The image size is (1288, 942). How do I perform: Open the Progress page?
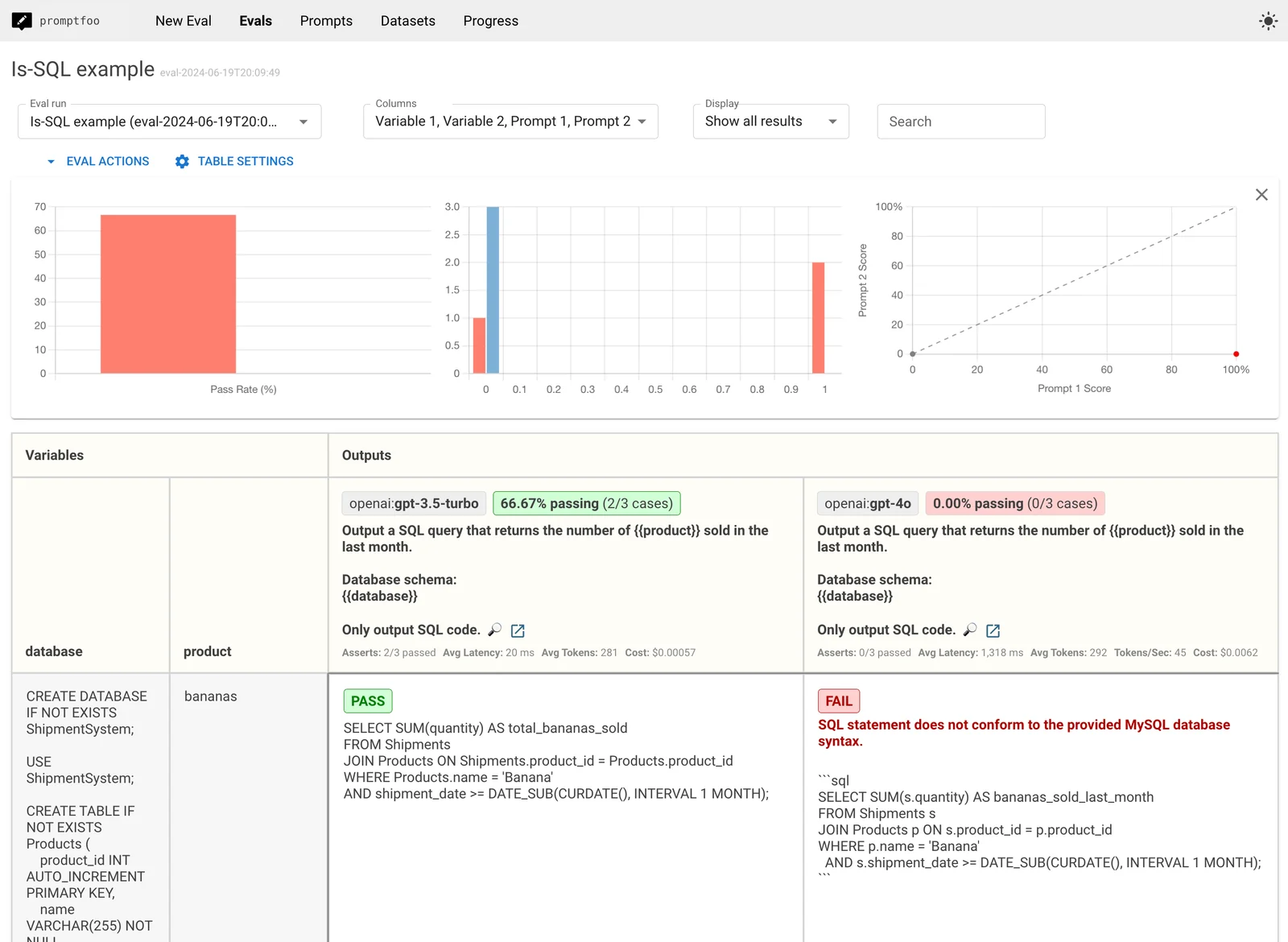pos(490,21)
